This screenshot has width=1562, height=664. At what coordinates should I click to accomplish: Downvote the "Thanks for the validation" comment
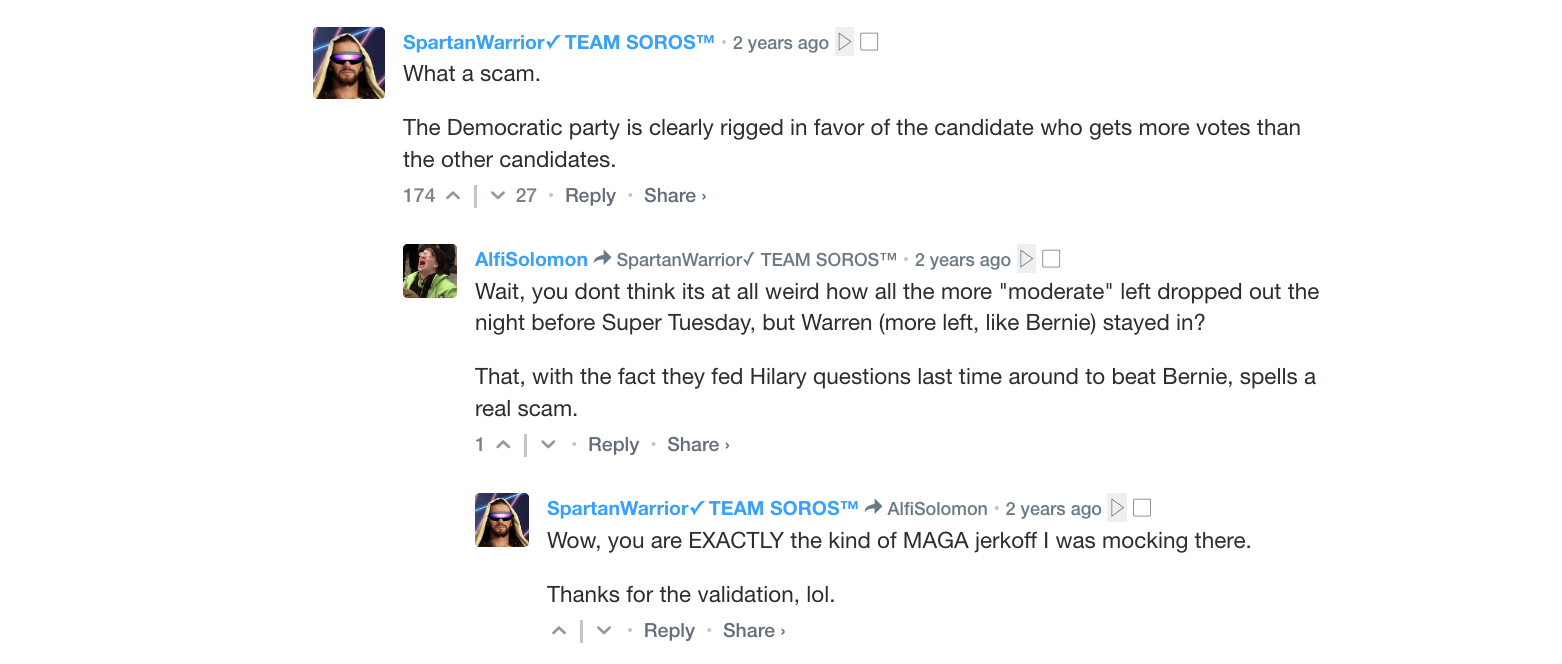point(604,631)
